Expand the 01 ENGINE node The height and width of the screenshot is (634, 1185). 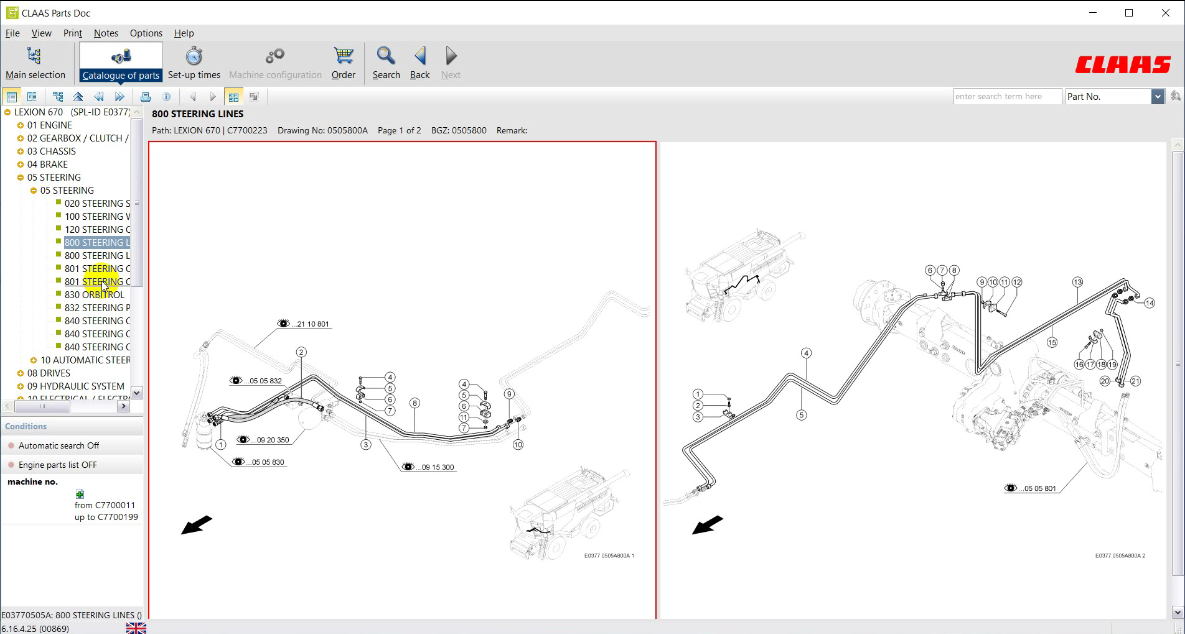pos(20,125)
